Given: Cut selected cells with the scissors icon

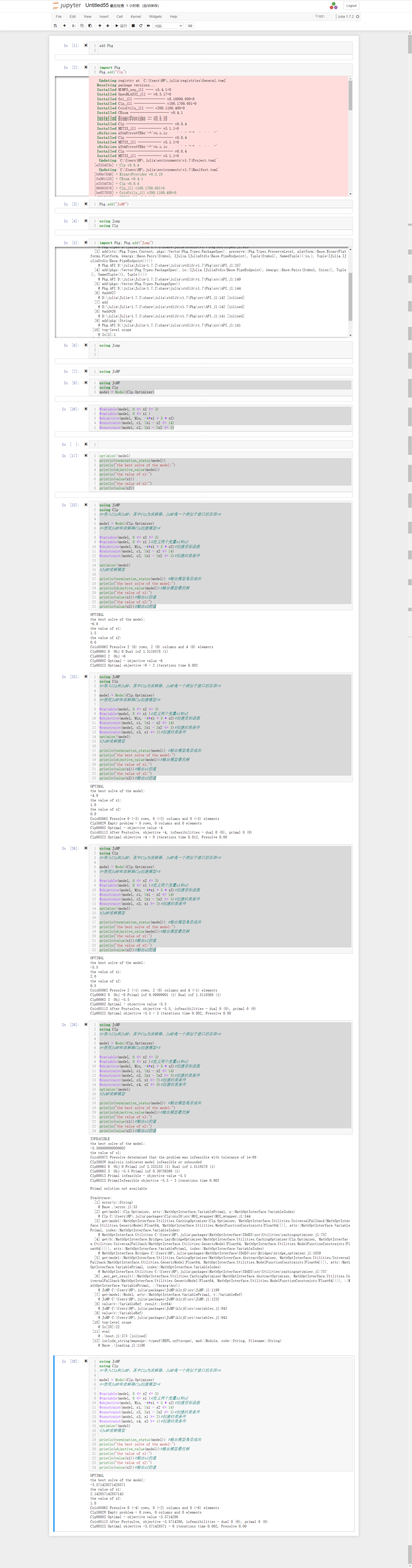Looking at the screenshot, I should point(74,26).
